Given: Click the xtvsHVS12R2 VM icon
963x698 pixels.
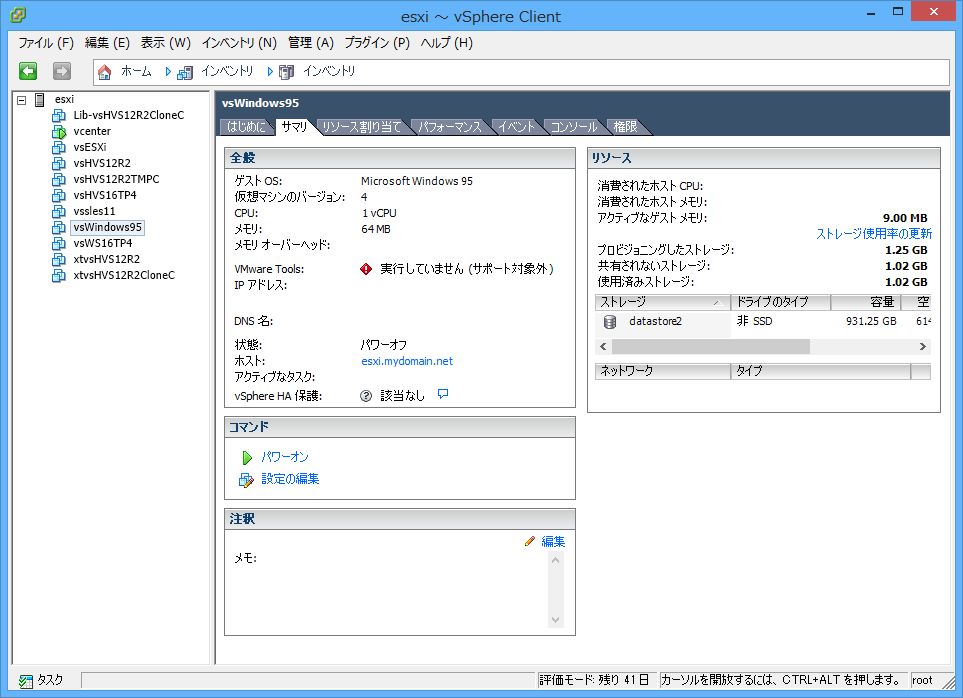Looking at the screenshot, I should coord(59,259).
